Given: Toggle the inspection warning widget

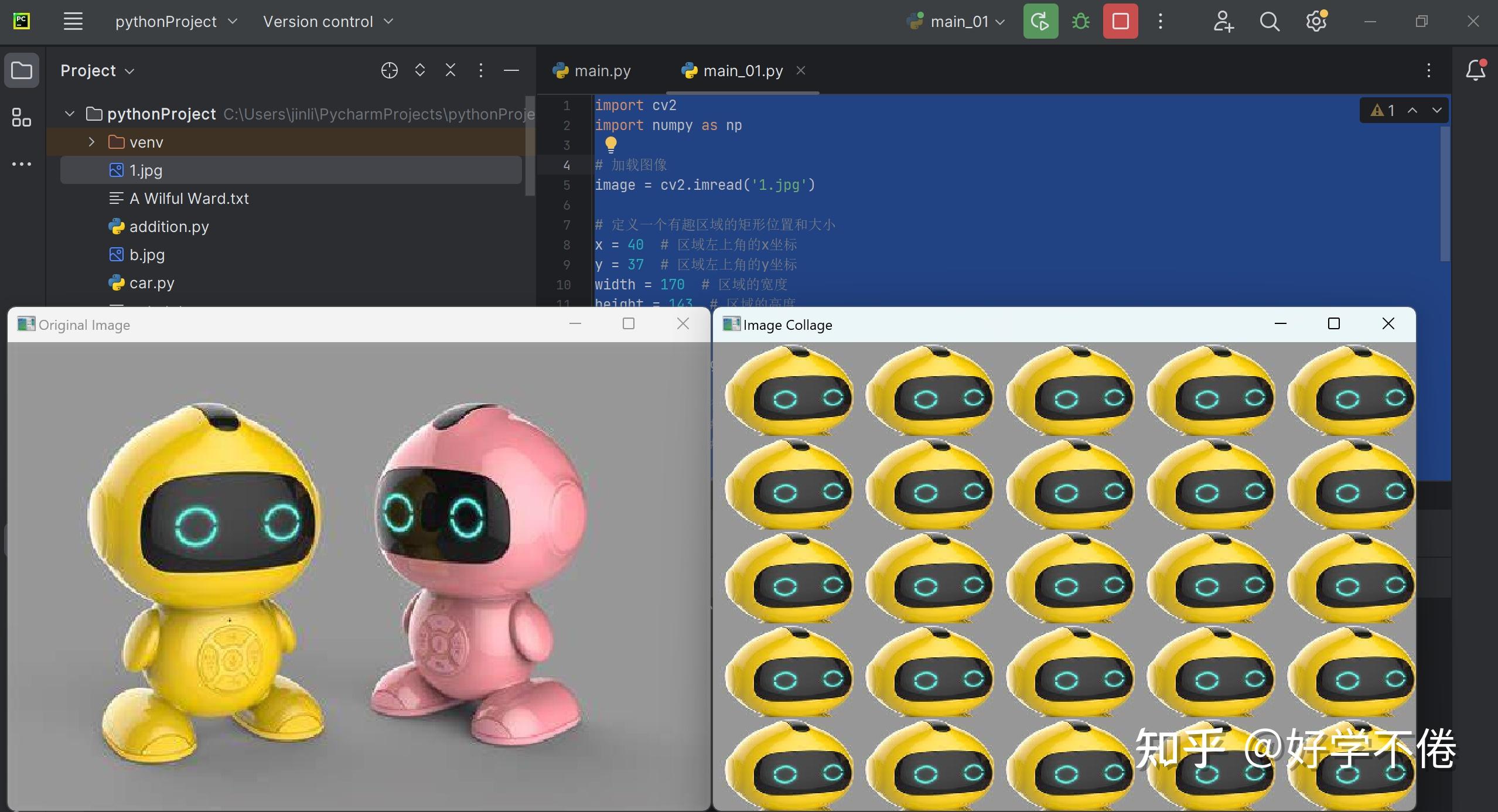Looking at the screenshot, I should [1384, 110].
